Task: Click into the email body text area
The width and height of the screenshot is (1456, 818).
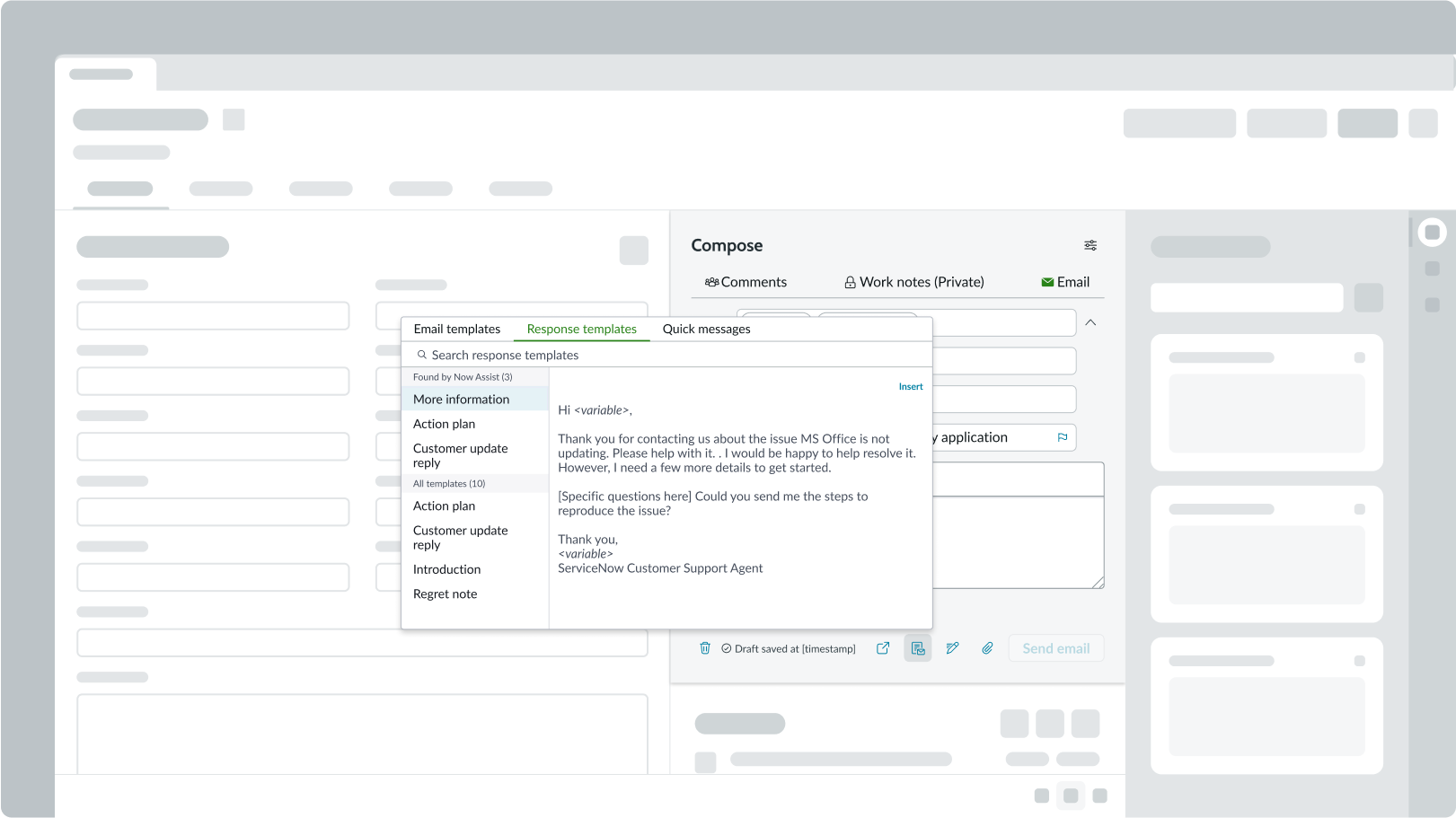Action: point(1019,542)
